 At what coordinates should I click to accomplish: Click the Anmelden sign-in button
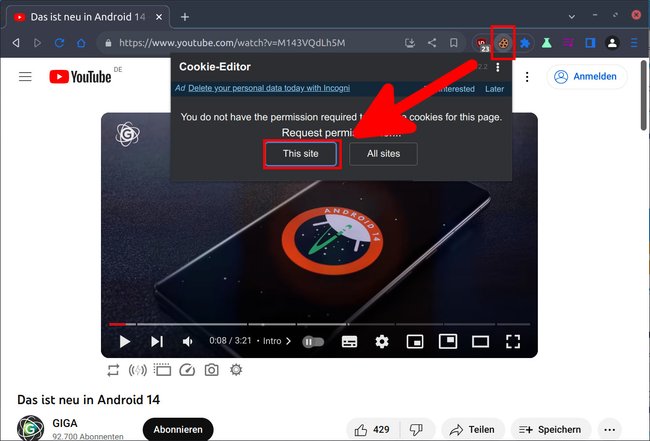(587, 77)
